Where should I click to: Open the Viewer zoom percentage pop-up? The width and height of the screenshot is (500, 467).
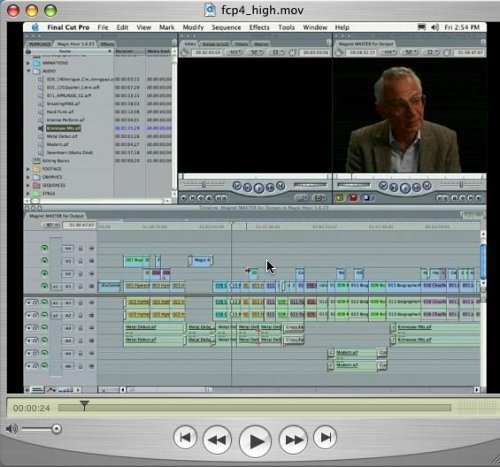235,52
